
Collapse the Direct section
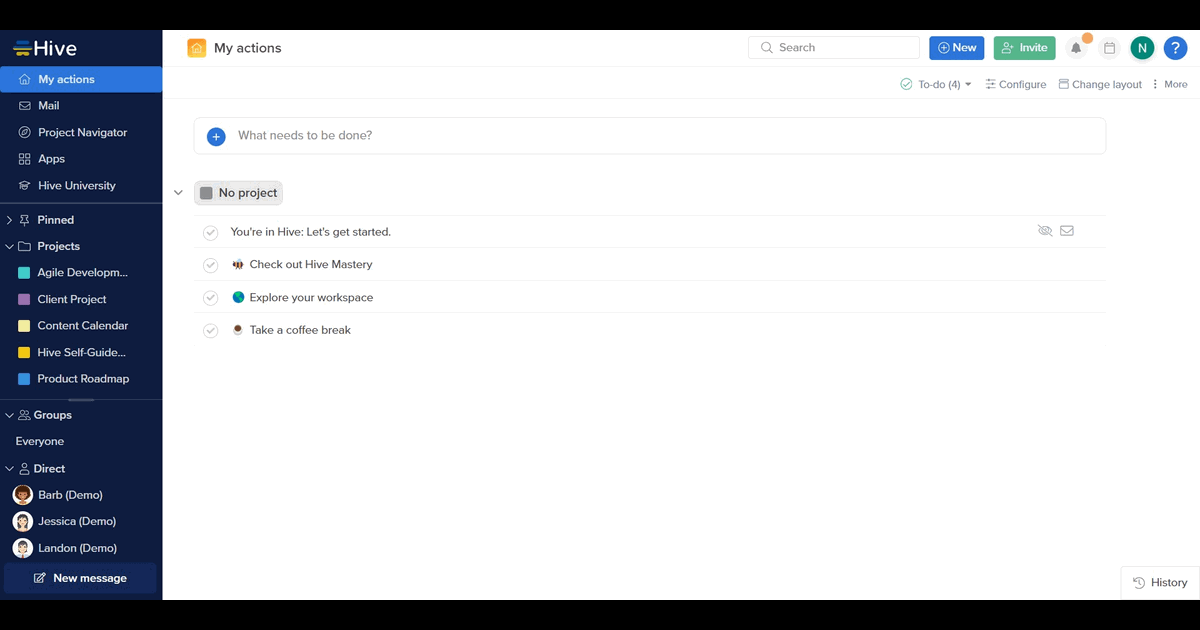9,468
